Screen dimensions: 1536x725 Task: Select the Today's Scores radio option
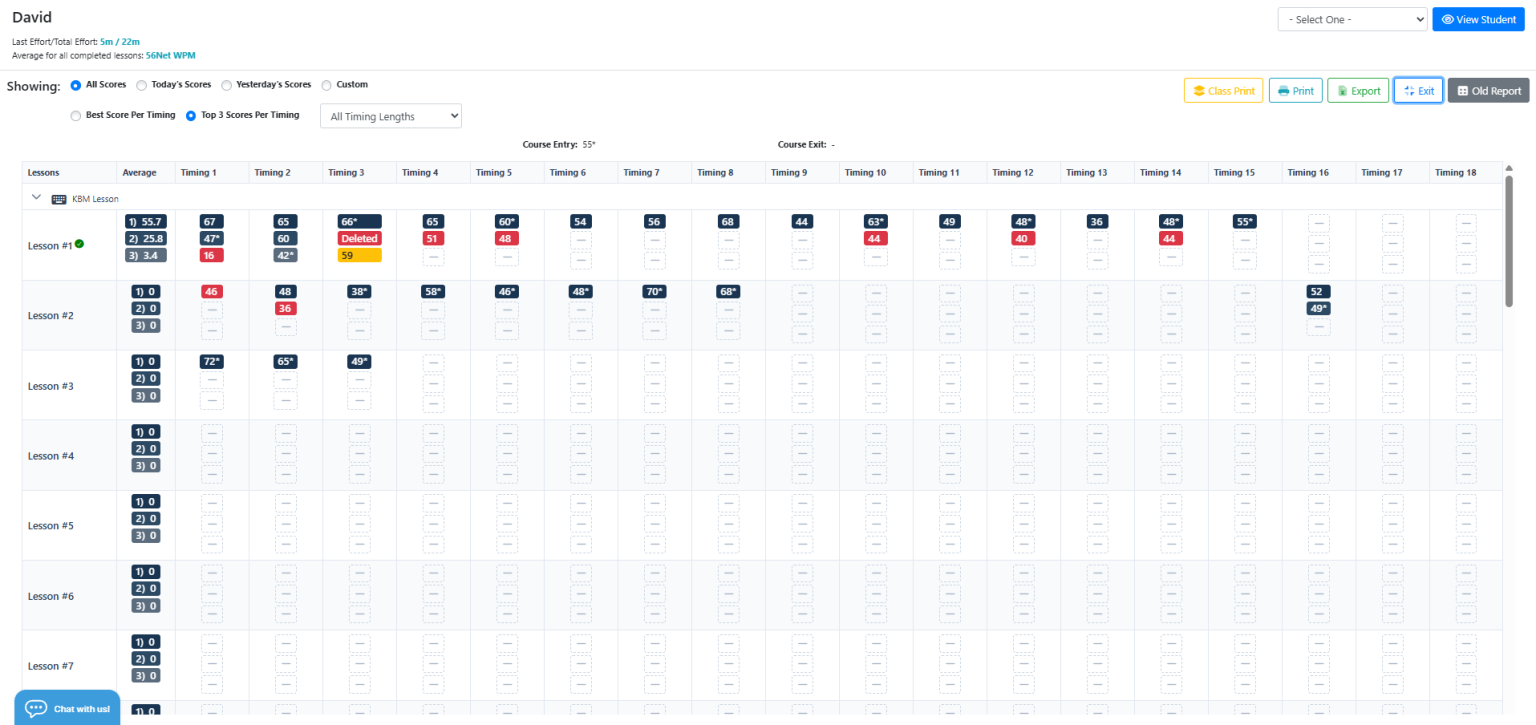coord(141,86)
